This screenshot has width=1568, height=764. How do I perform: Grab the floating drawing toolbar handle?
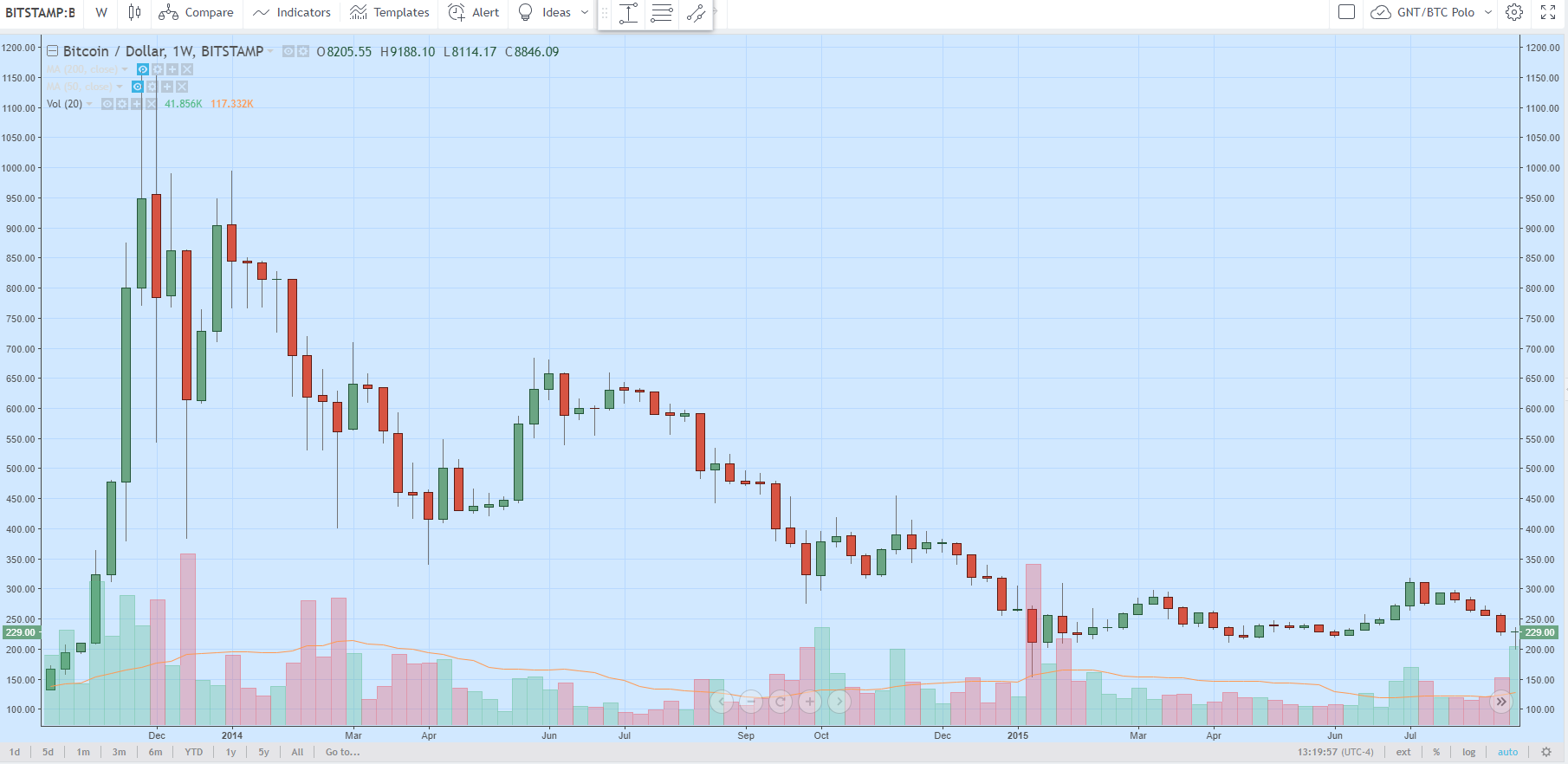605,13
